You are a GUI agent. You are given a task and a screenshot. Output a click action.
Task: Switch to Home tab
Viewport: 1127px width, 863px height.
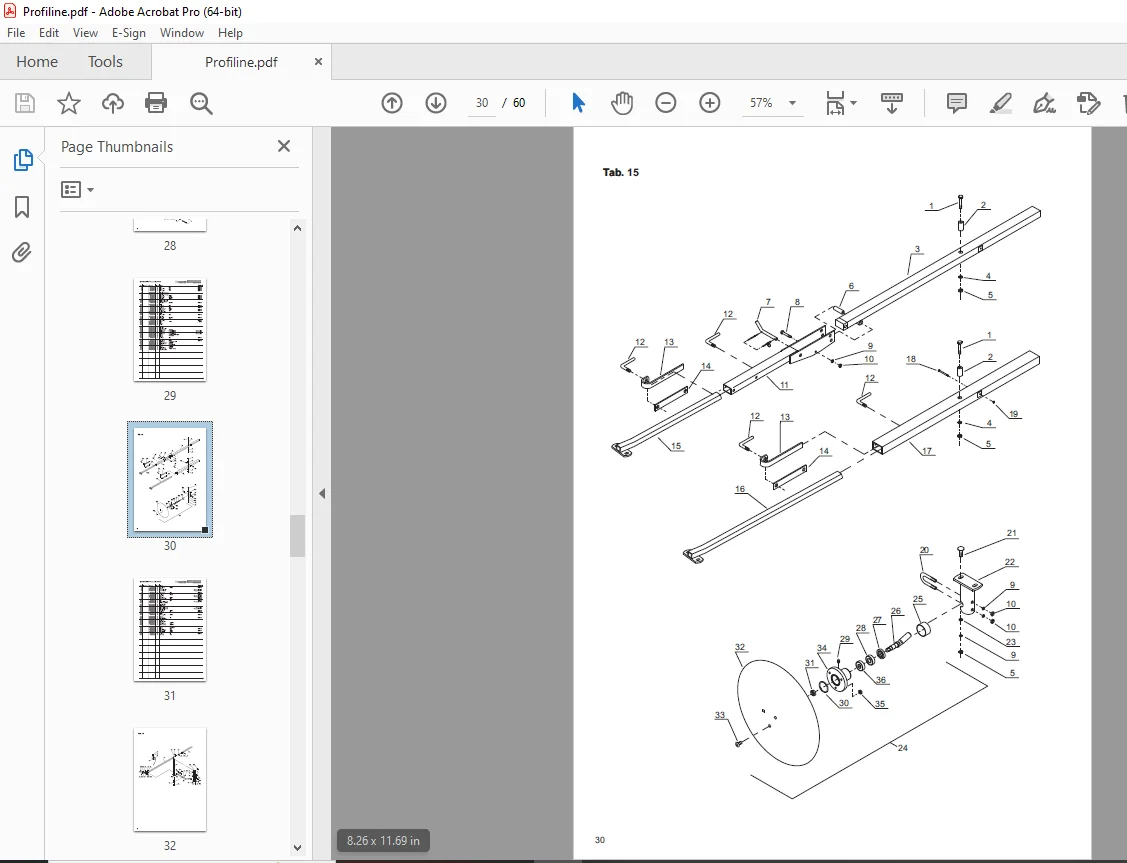coord(37,62)
